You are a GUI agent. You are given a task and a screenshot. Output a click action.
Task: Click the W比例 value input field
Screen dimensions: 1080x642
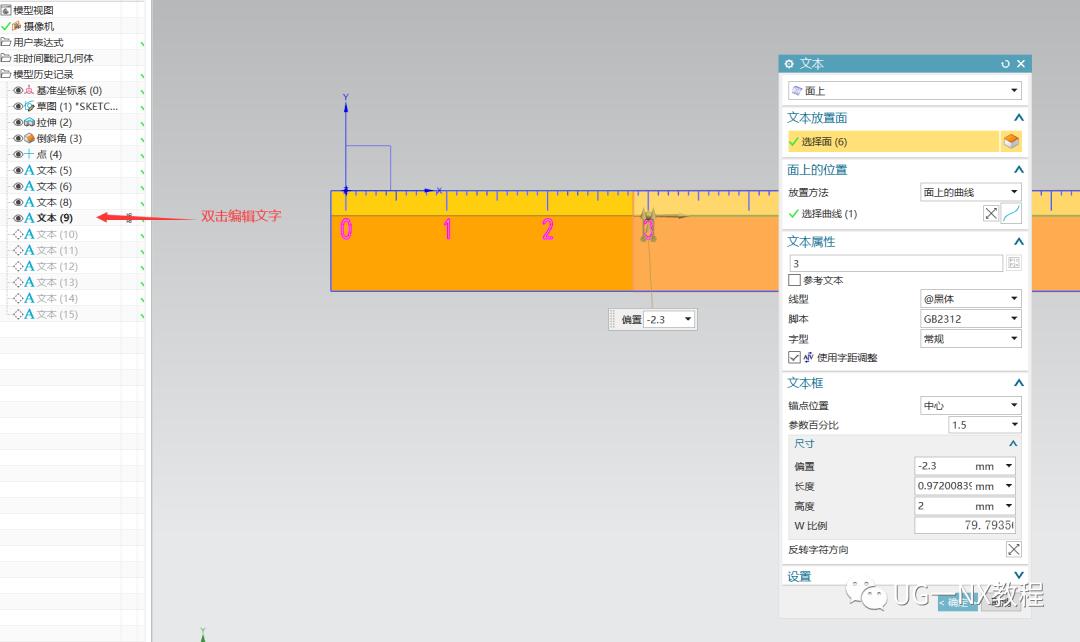click(x=966, y=525)
